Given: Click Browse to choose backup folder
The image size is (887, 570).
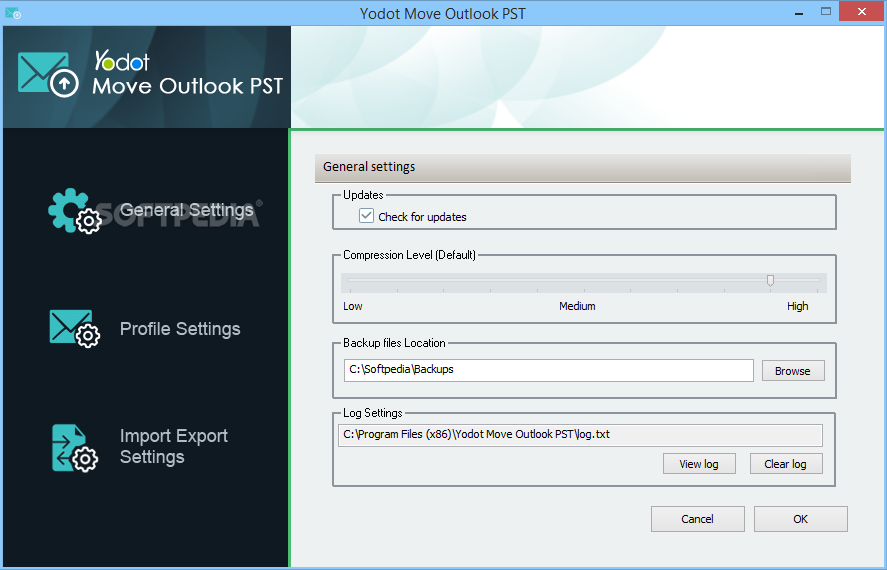Looking at the screenshot, I should click(793, 371).
